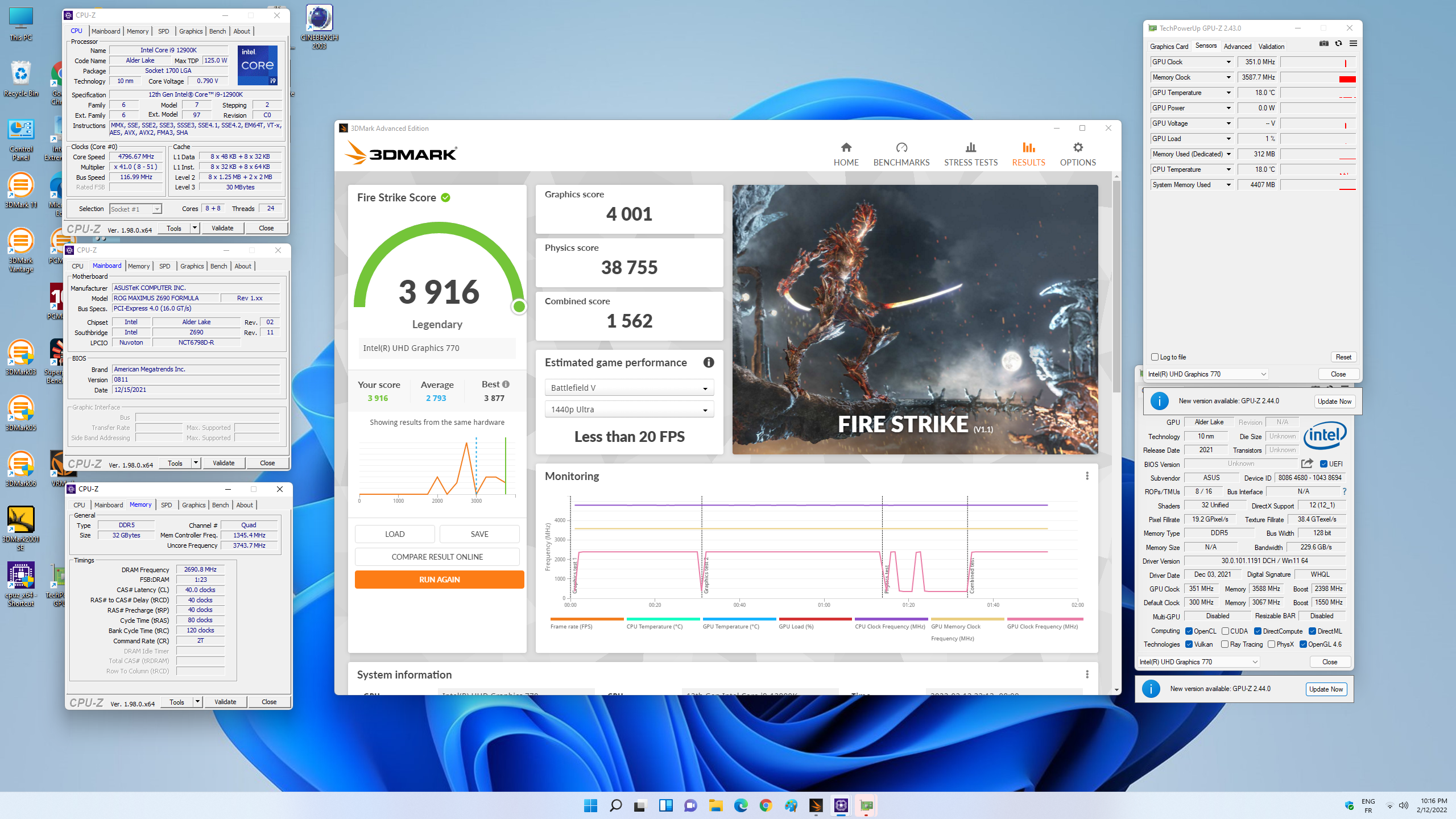Screen dimensions: 1456x819
Task: Click taskbar Search magnifier icon
Action: pos(615,805)
